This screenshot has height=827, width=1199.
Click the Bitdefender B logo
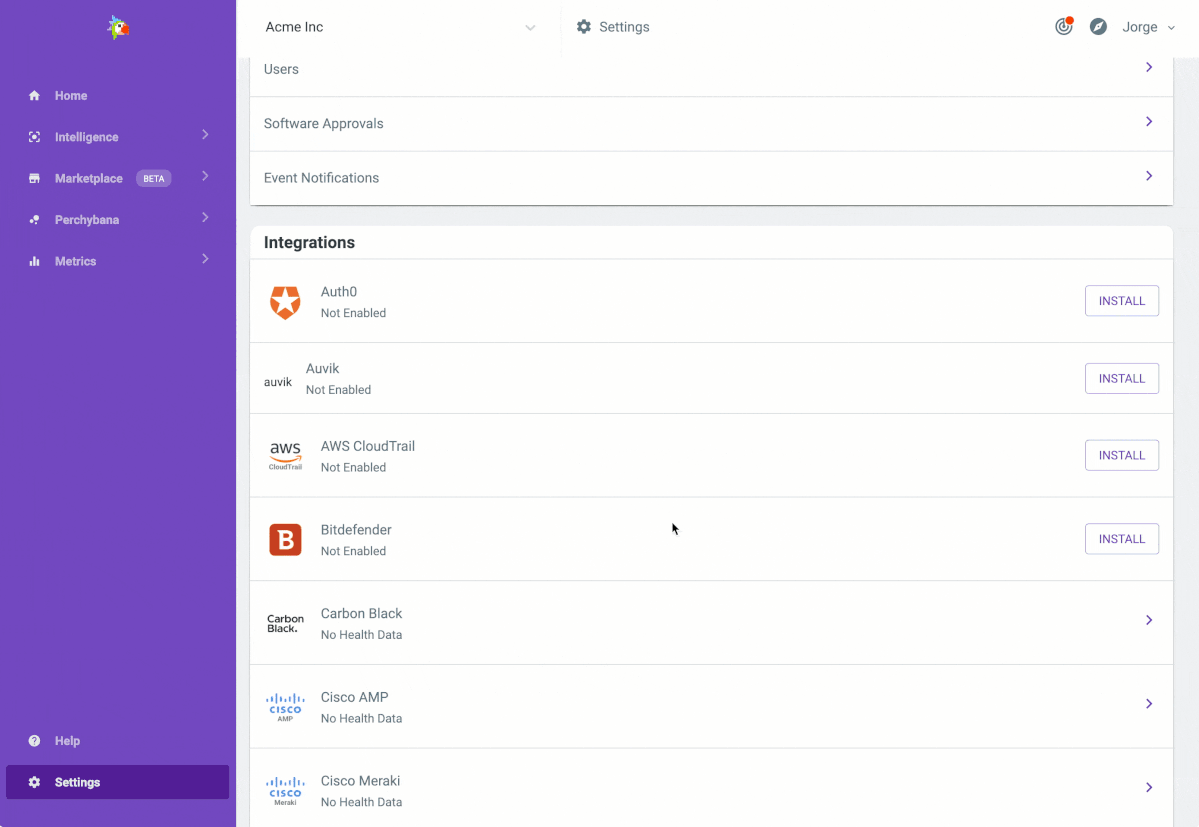pos(285,540)
